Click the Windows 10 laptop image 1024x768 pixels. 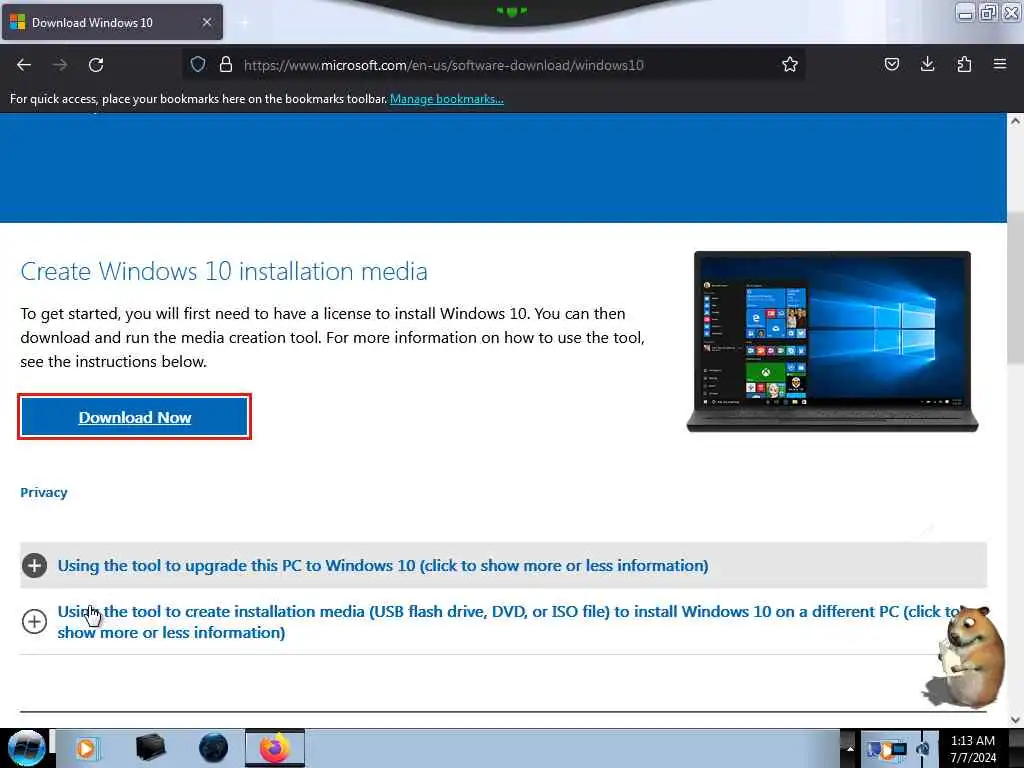coord(832,342)
